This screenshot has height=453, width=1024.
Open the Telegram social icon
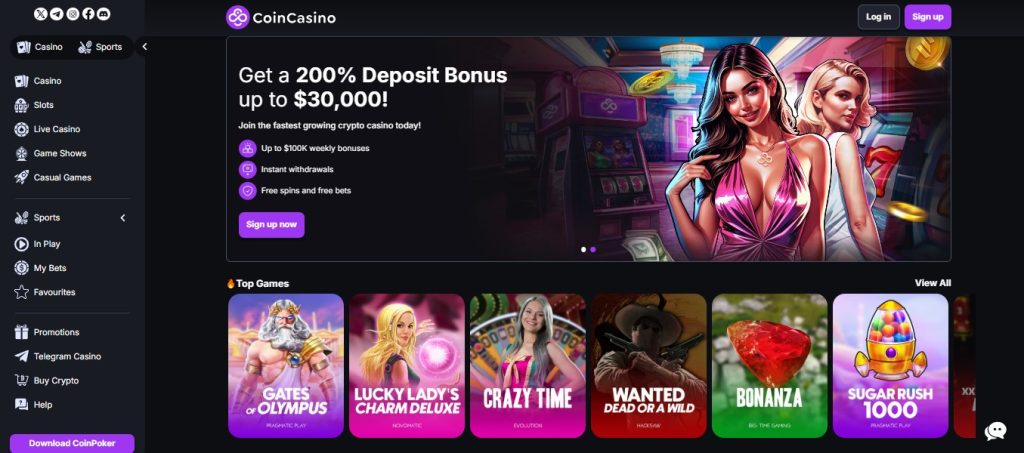57,14
